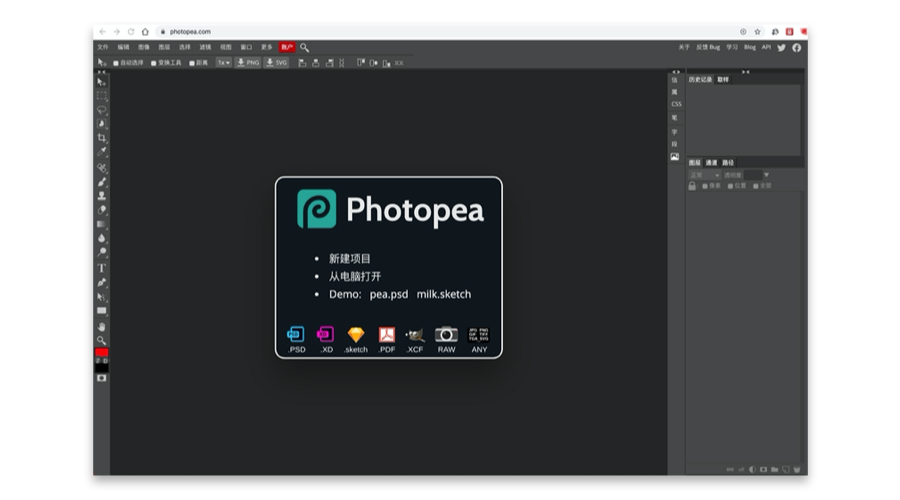Image resolution: width=900 pixels, height=500 pixels.
Task: Expand the opacity slider arrow
Action: (x=766, y=175)
